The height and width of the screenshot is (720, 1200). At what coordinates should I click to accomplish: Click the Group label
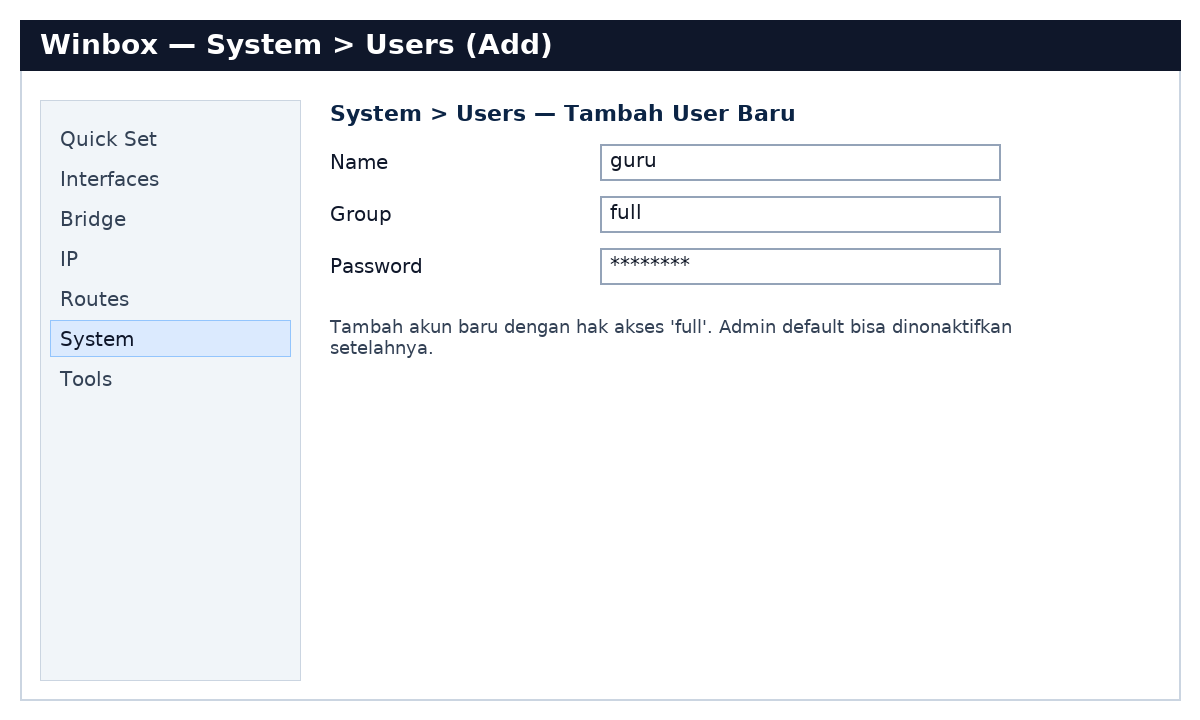(361, 214)
